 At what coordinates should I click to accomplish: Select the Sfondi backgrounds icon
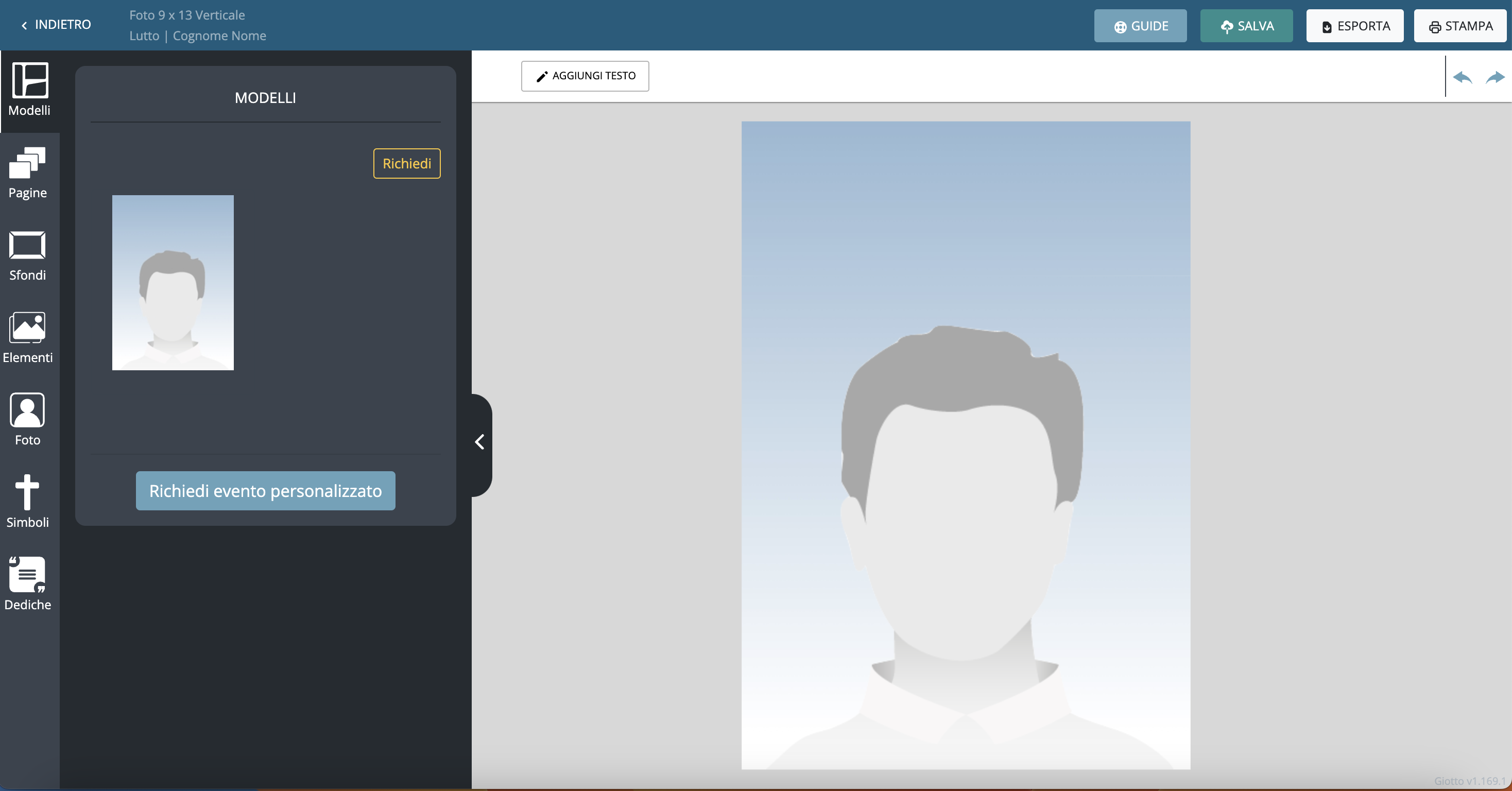click(28, 255)
